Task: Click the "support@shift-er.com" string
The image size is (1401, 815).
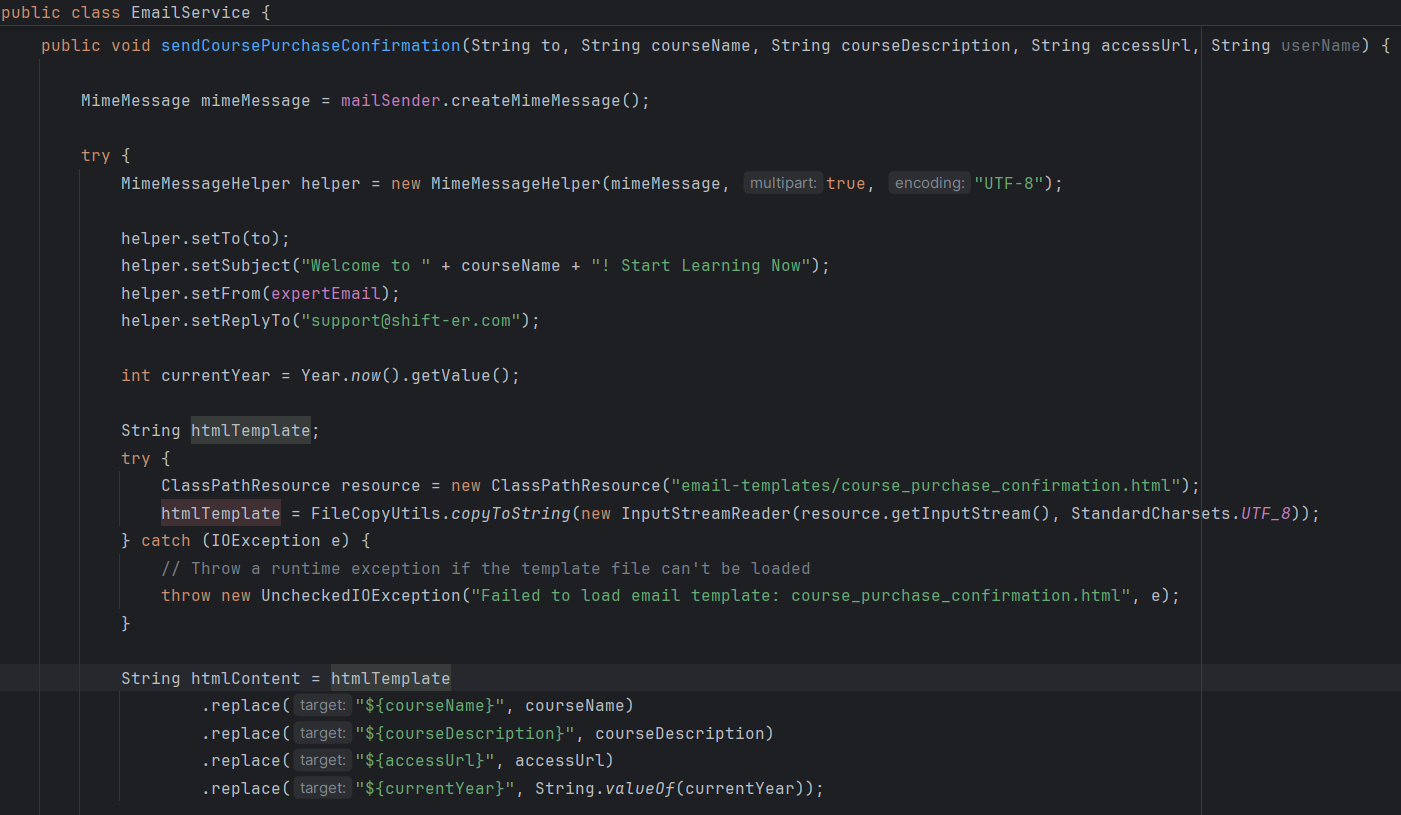Action: click(415, 321)
